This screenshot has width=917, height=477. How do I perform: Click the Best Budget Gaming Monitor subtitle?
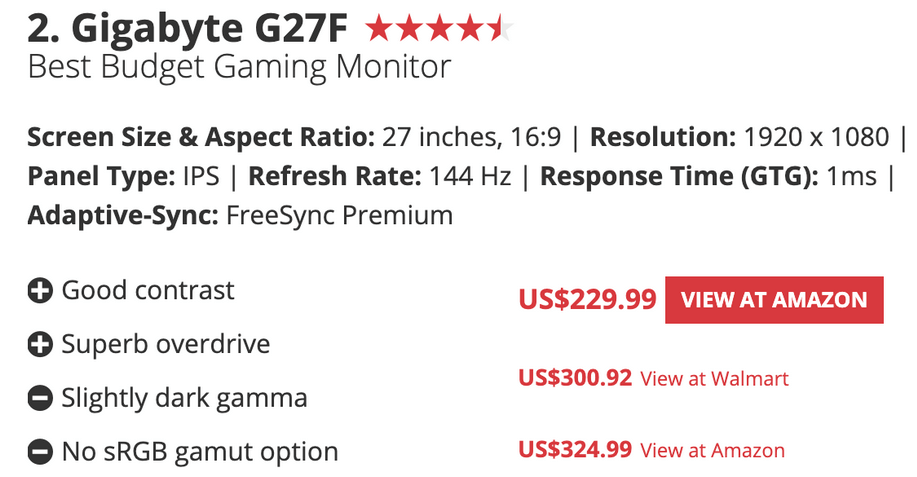pyautogui.click(x=239, y=67)
